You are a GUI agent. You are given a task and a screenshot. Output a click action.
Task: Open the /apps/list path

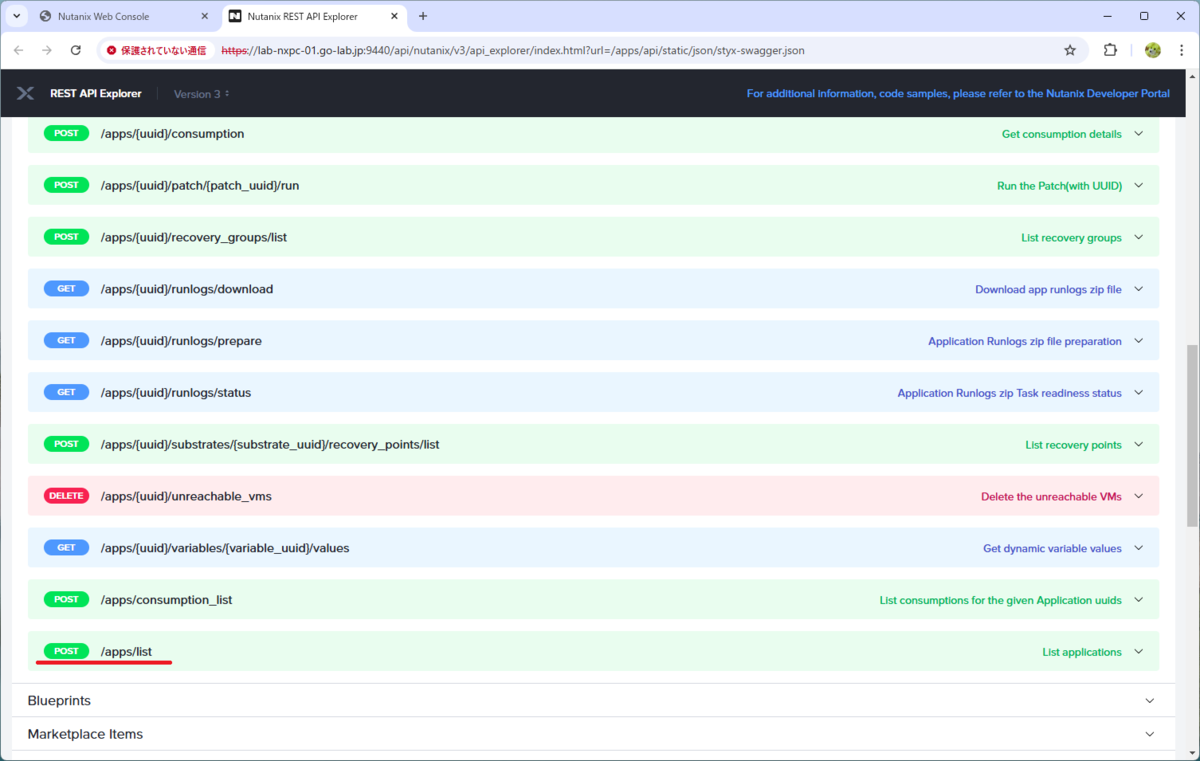(x=126, y=652)
